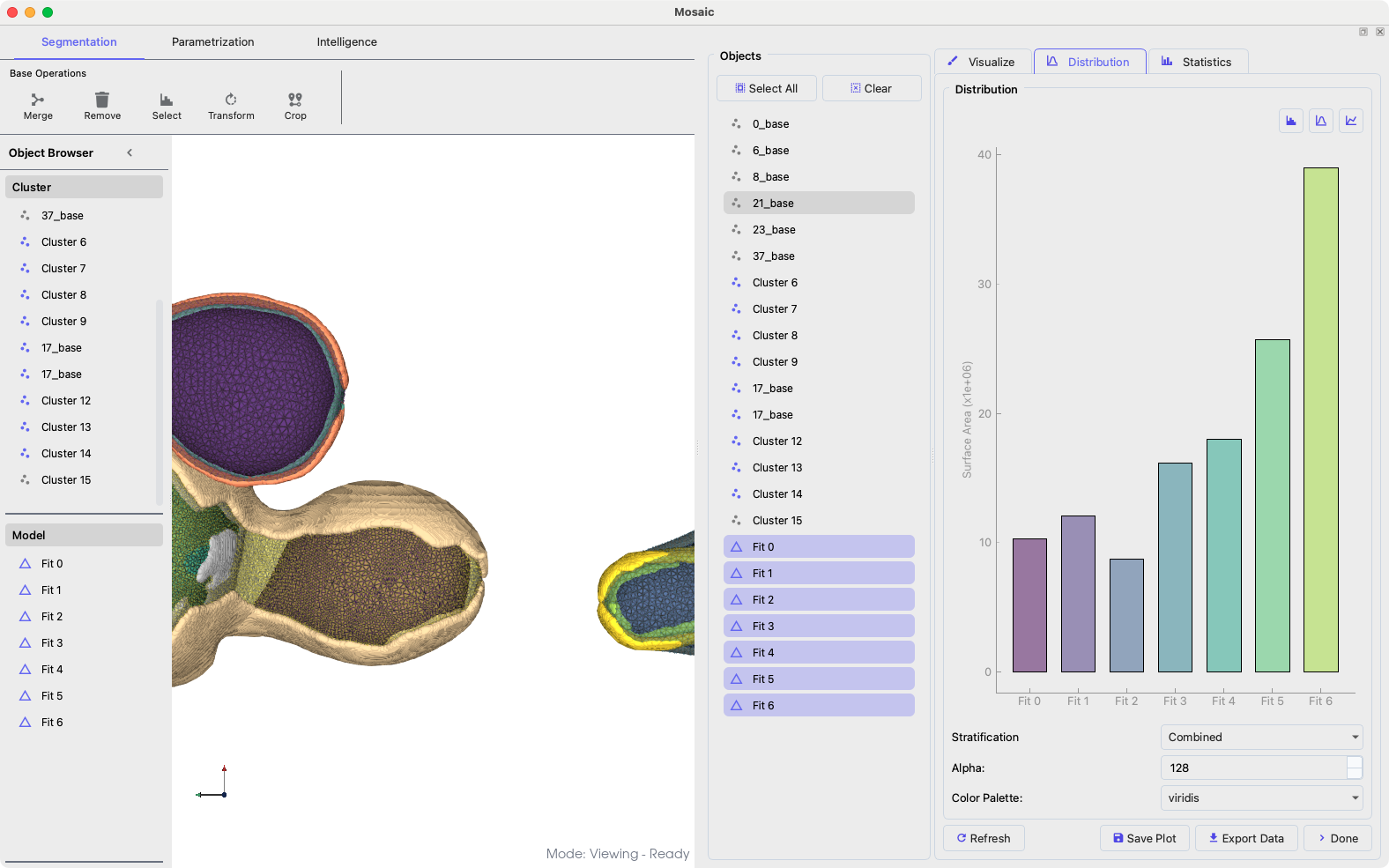Image resolution: width=1389 pixels, height=868 pixels.
Task: Click Fit 5 in the Objects panel
Action: tap(819, 679)
